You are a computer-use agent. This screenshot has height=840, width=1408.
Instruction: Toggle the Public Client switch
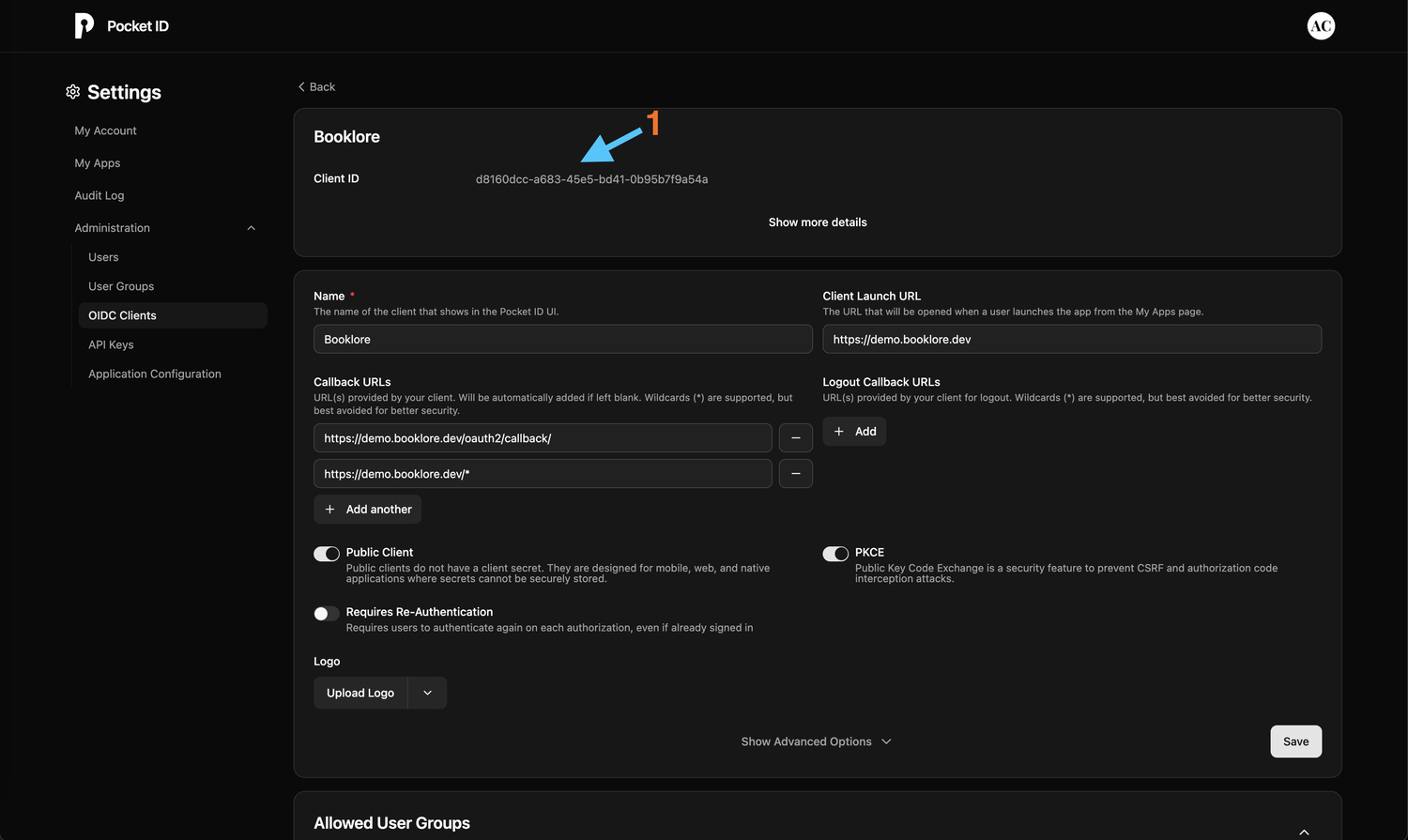[327, 554]
